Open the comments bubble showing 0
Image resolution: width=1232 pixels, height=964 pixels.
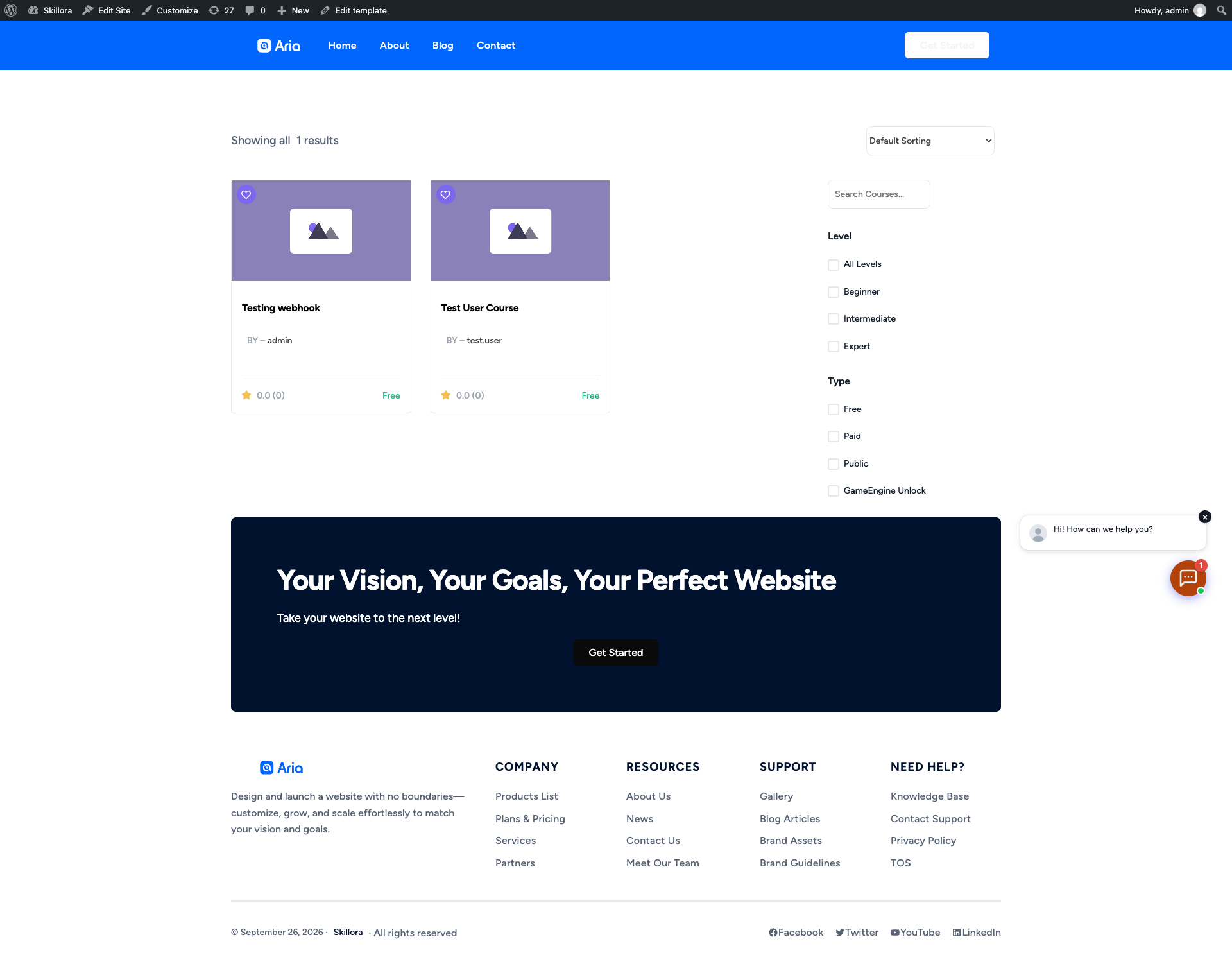(255, 10)
